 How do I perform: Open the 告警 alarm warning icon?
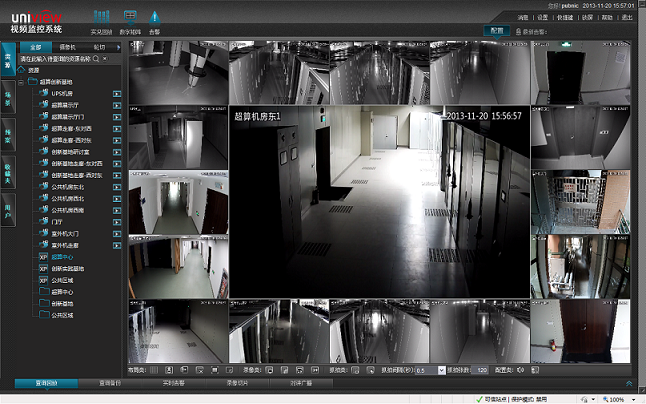click(x=154, y=18)
